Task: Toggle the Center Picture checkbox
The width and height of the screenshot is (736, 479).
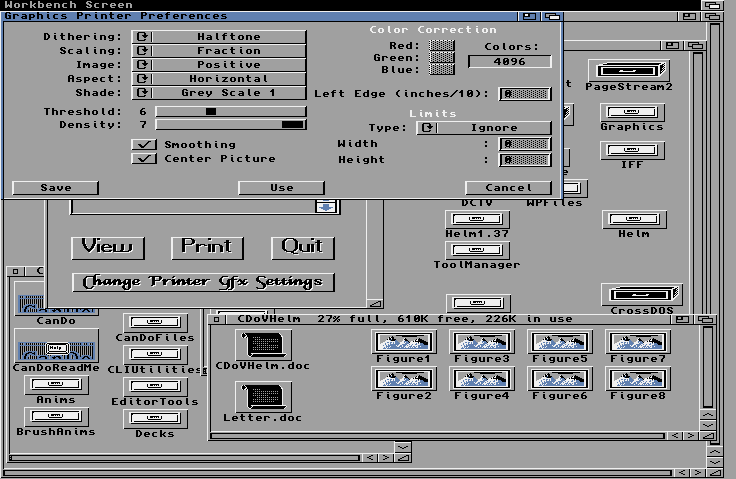Action: (144, 159)
